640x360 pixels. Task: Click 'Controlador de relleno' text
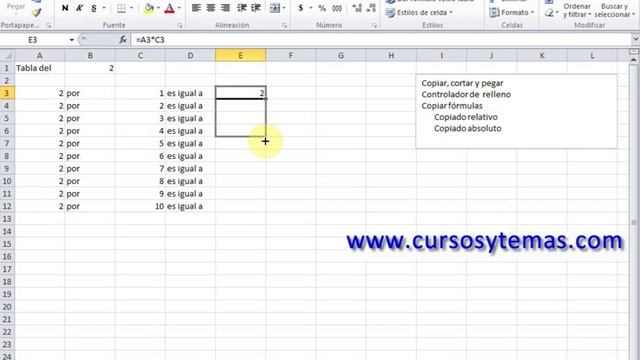tap(466, 95)
